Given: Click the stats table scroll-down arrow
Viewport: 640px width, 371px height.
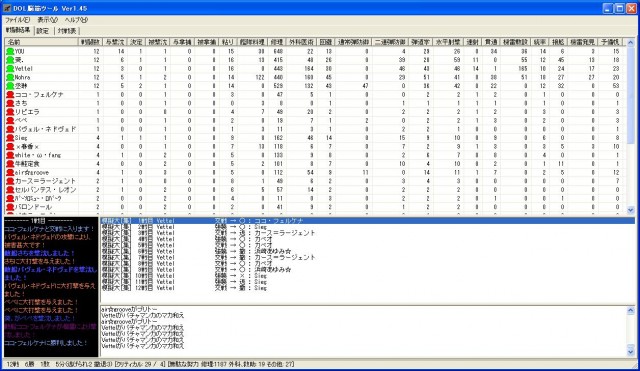Looking at the screenshot, I should (x=630, y=210).
